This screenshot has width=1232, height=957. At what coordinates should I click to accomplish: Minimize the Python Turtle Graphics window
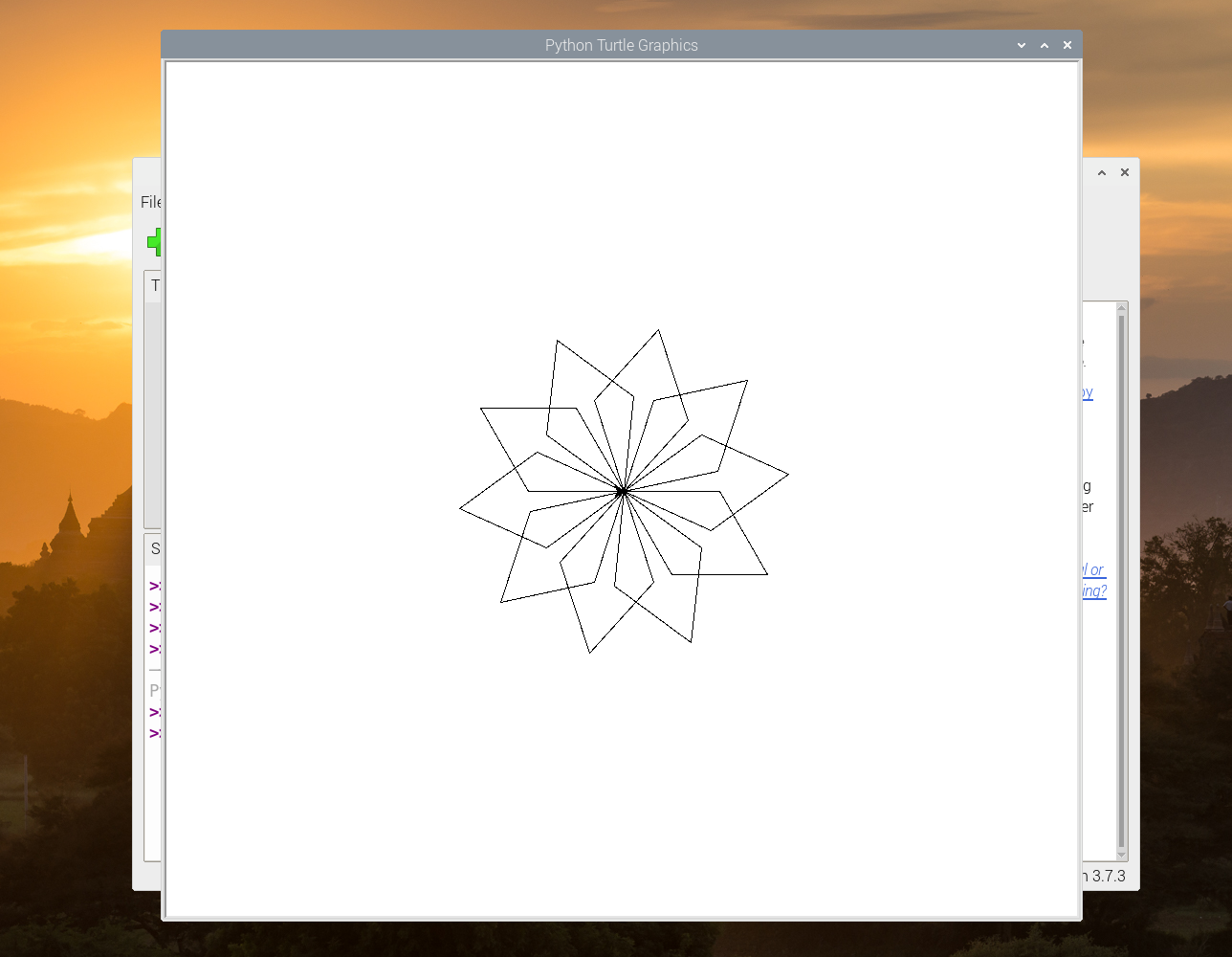[x=1022, y=45]
